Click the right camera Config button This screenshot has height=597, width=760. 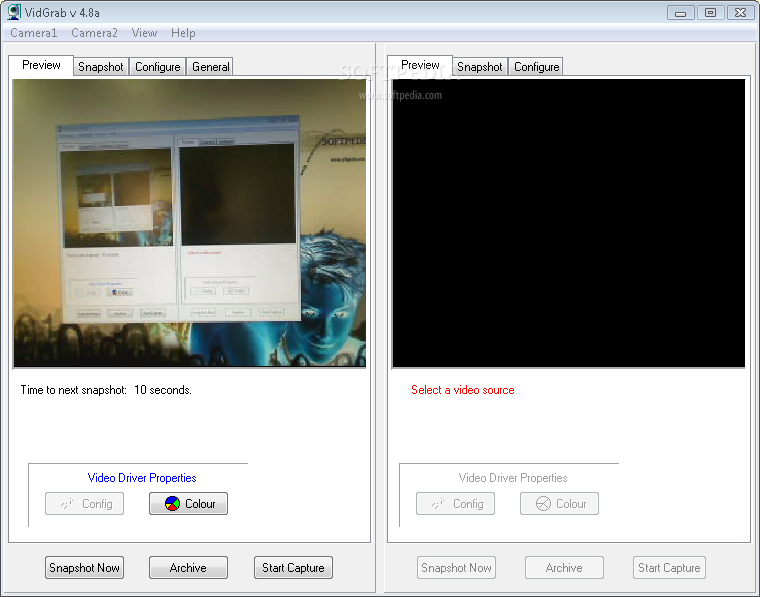pyautogui.click(x=456, y=503)
